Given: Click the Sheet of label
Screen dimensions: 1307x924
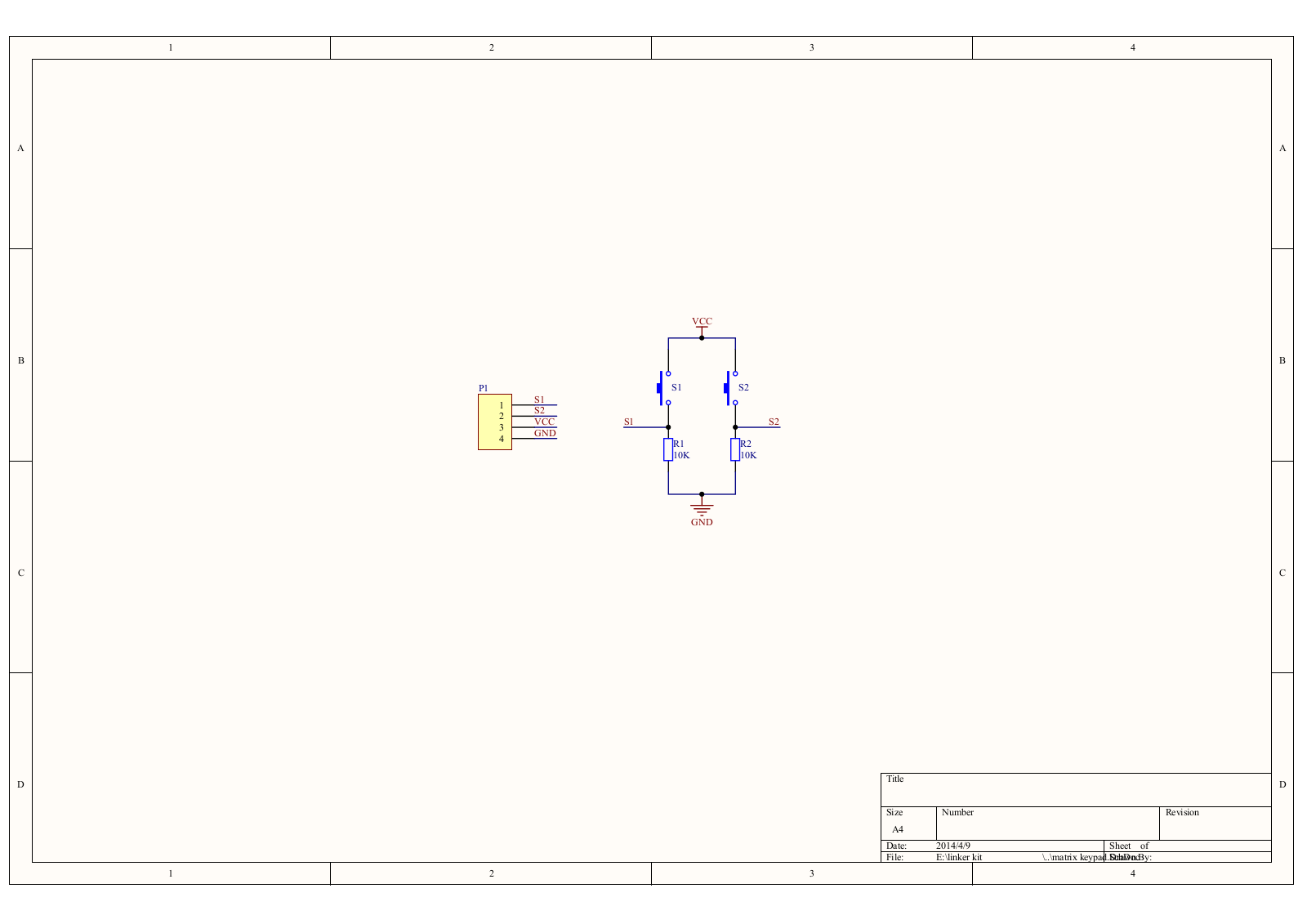Looking at the screenshot, I should click(x=1129, y=846).
